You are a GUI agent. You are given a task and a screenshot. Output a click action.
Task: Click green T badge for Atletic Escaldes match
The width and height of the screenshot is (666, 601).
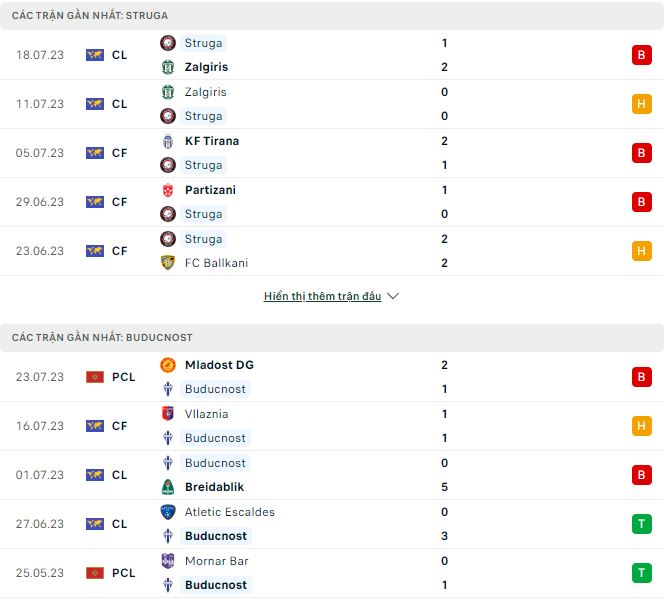pyautogui.click(x=641, y=524)
